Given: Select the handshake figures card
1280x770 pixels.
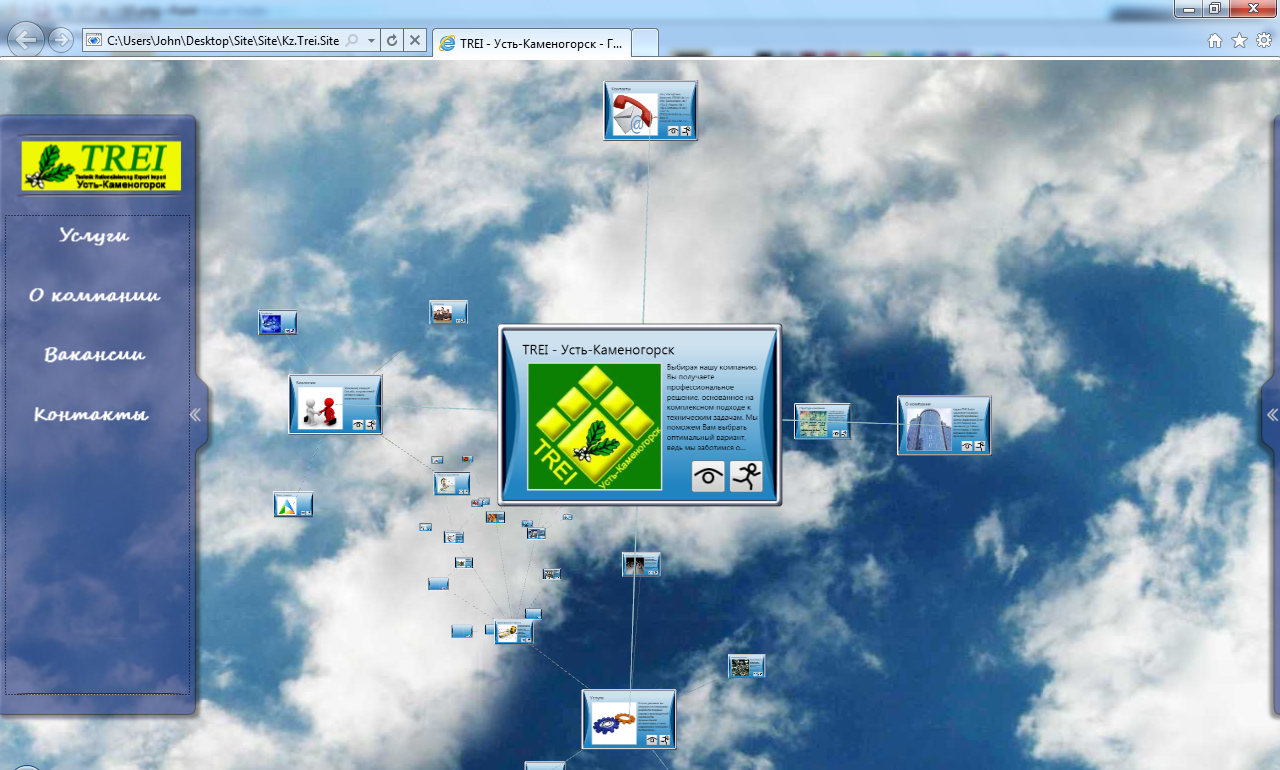Looking at the screenshot, I should (335, 404).
